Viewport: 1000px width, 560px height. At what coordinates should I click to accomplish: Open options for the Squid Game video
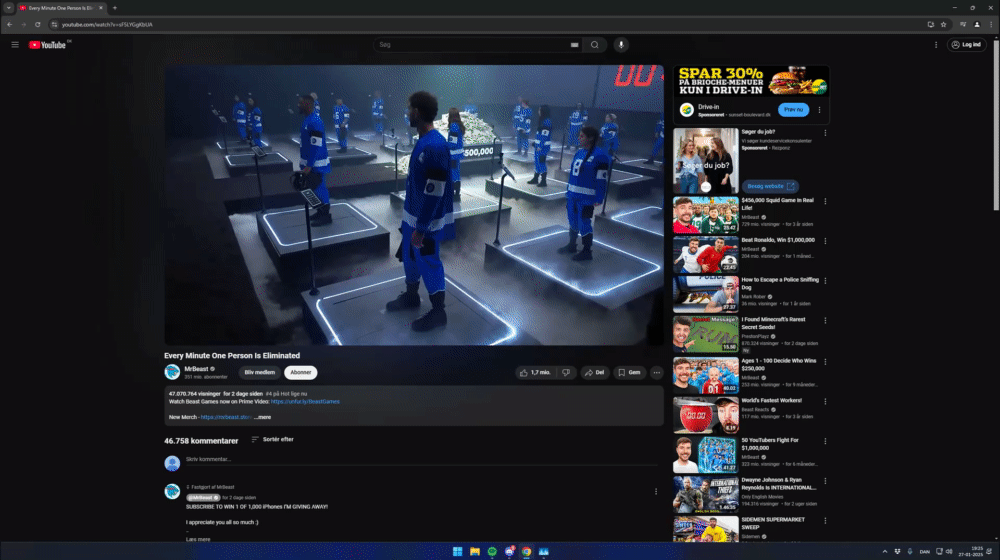(x=825, y=202)
